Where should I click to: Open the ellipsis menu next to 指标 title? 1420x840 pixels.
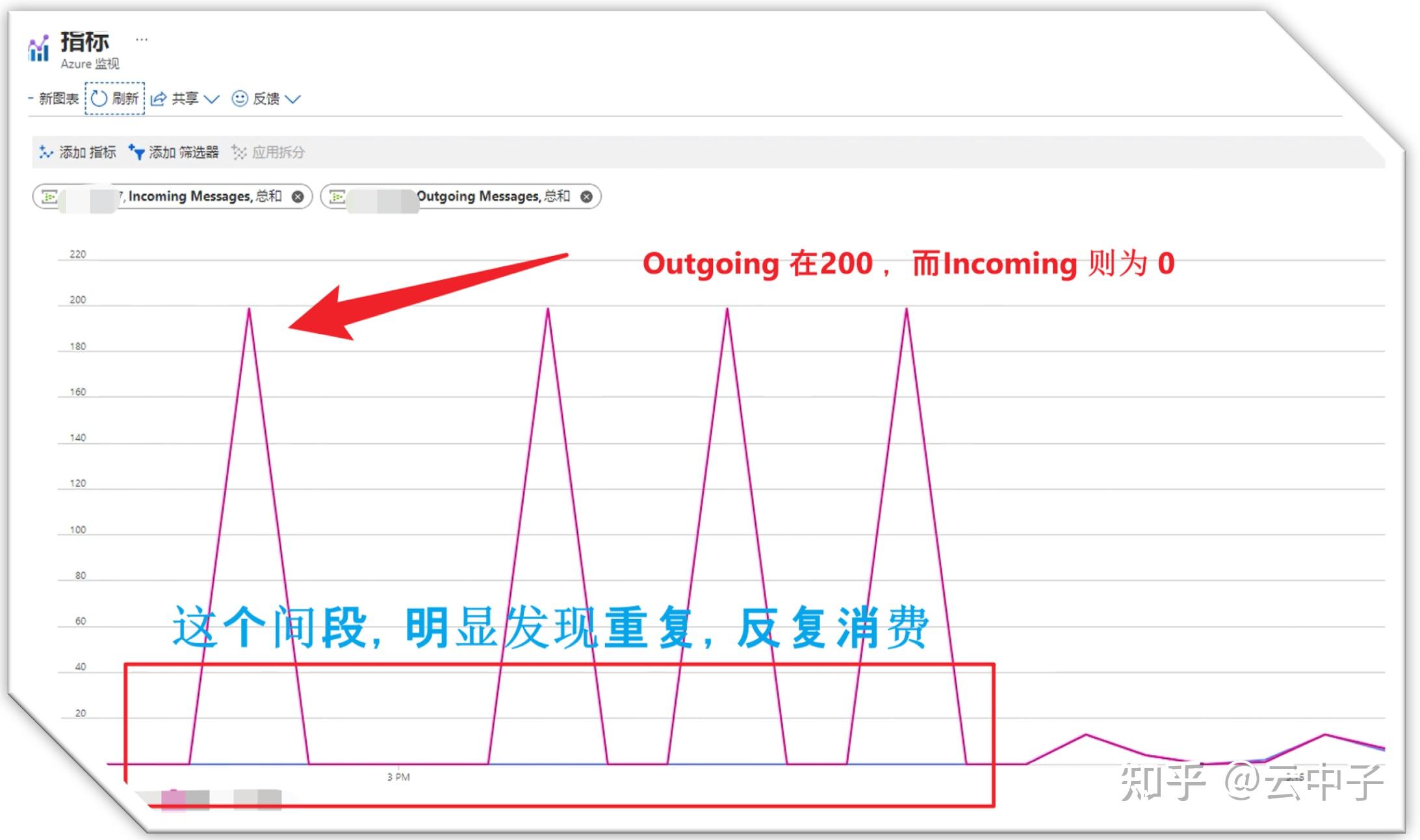tap(142, 40)
